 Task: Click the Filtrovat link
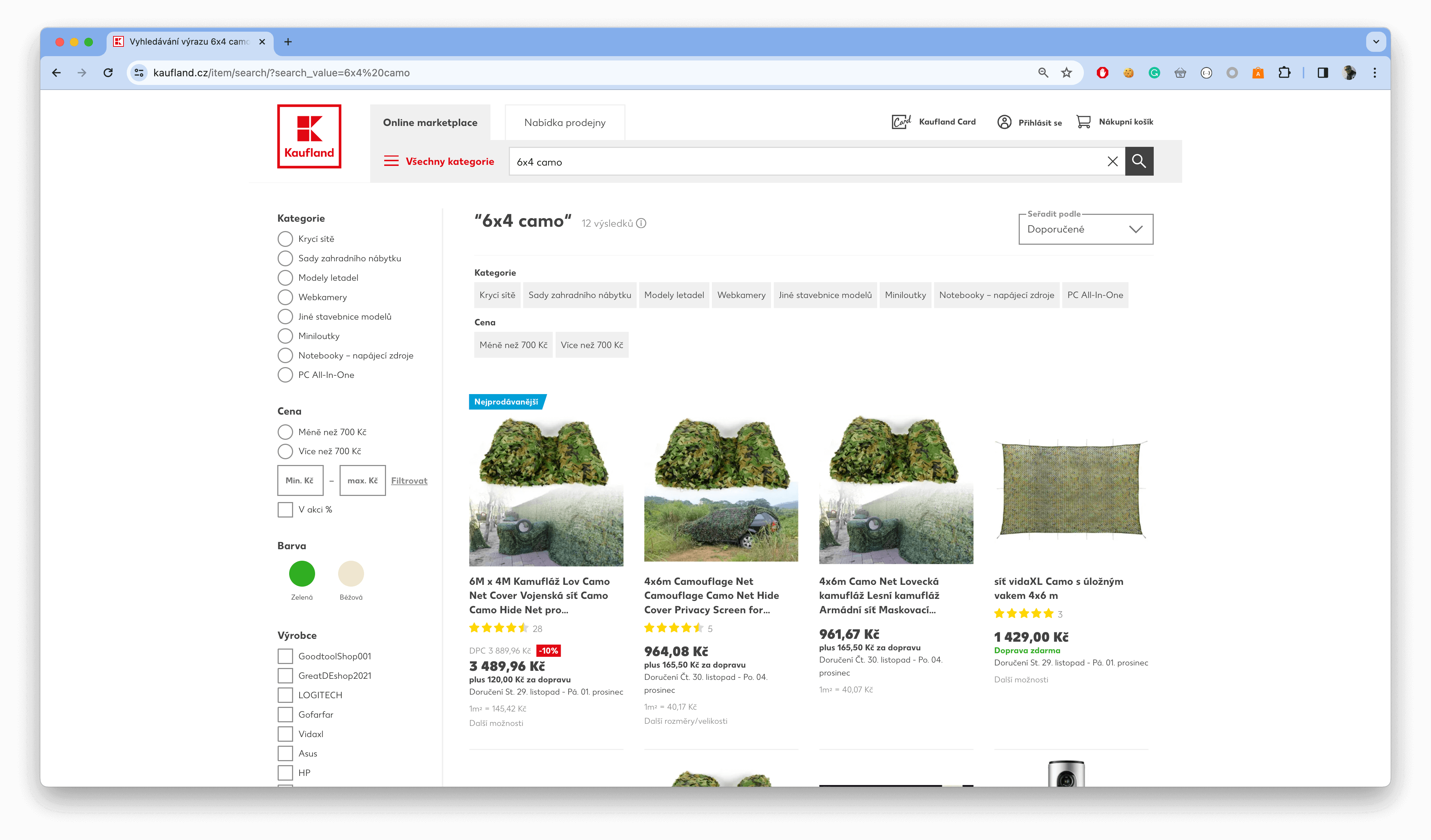click(x=409, y=480)
